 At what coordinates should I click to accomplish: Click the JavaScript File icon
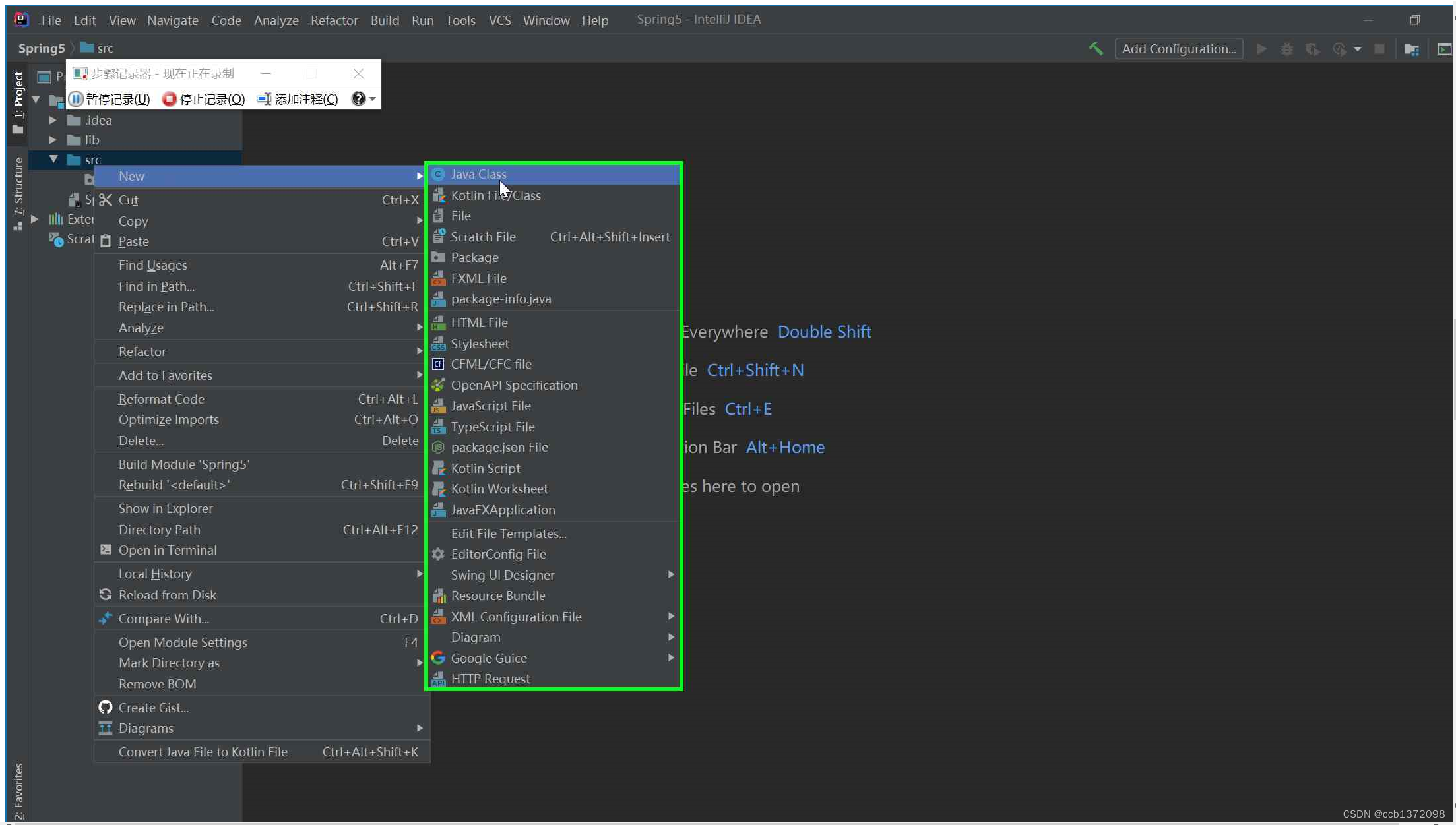coord(438,406)
